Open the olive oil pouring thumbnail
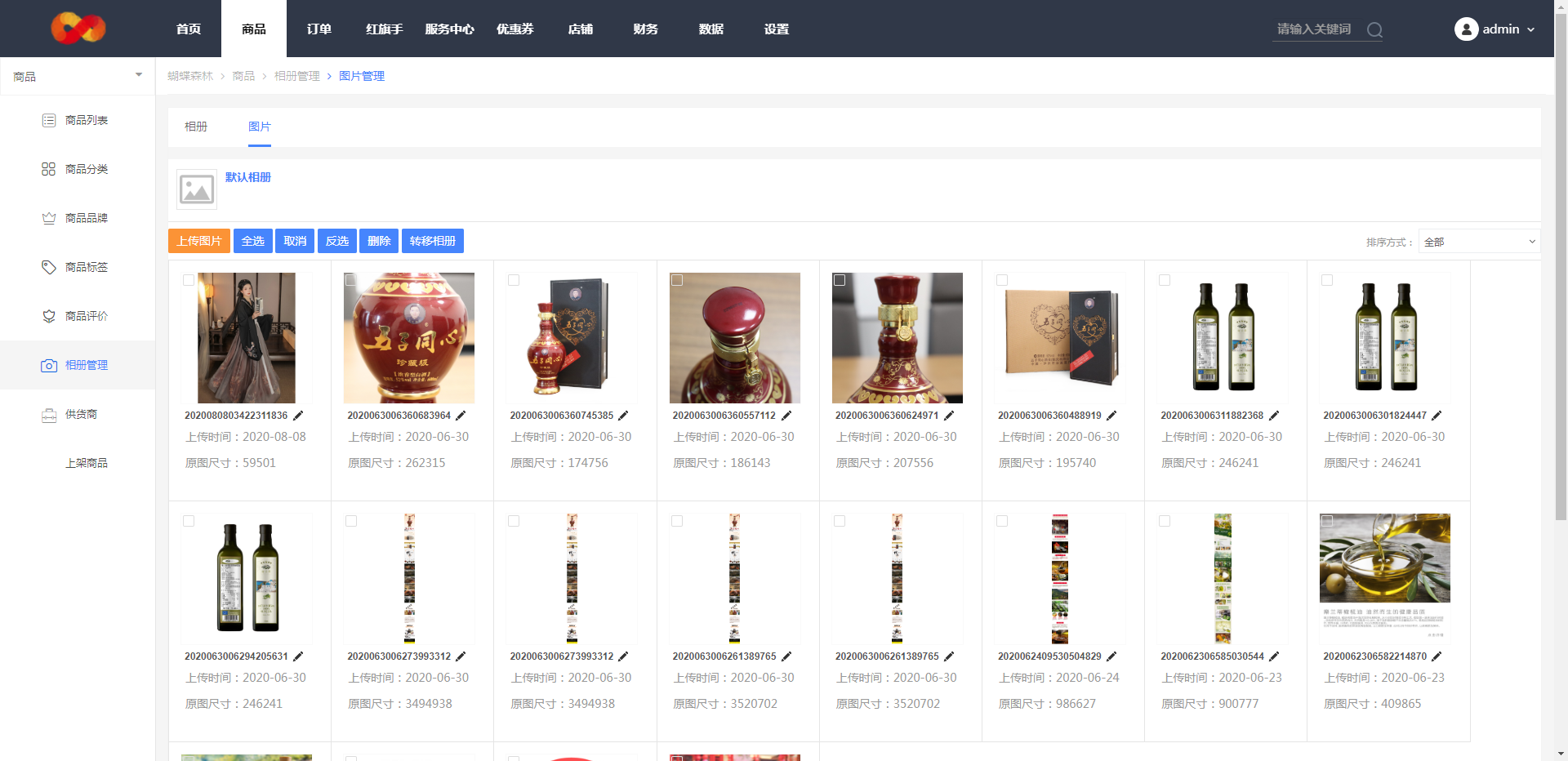1568x761 pixels. tap(1385, 579)
